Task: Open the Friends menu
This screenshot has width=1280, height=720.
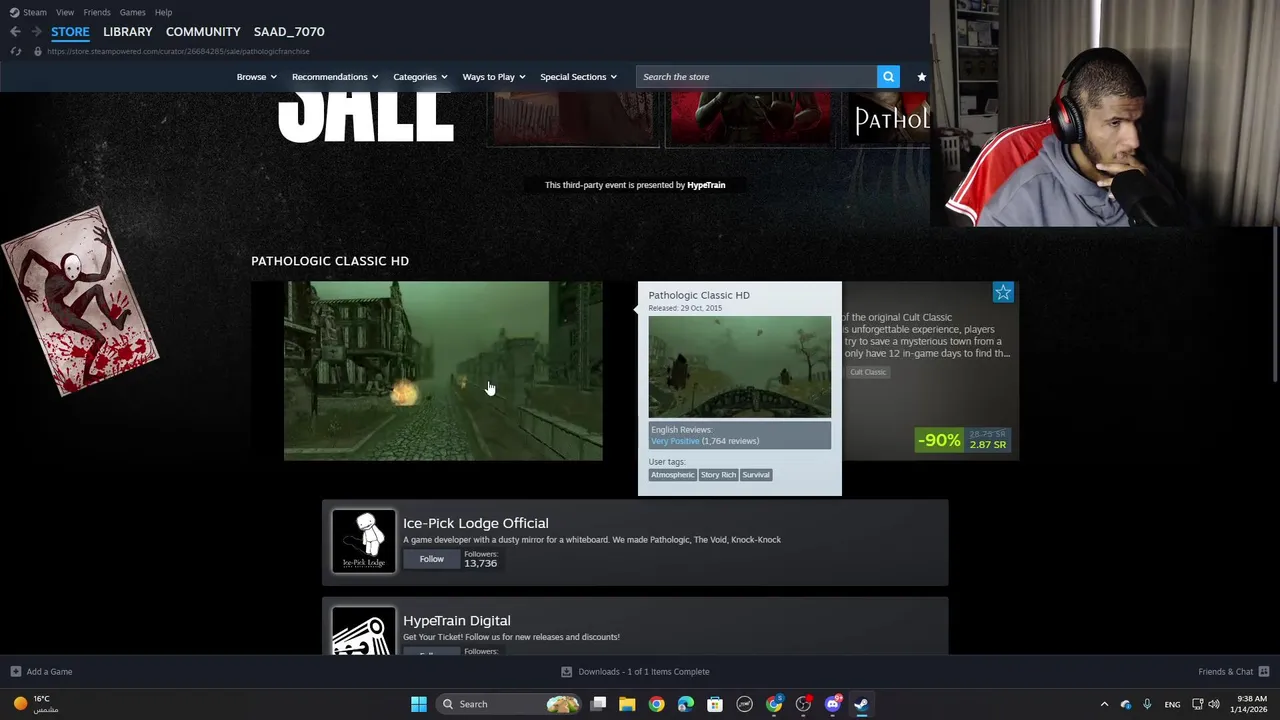Action: coord(97,12)
